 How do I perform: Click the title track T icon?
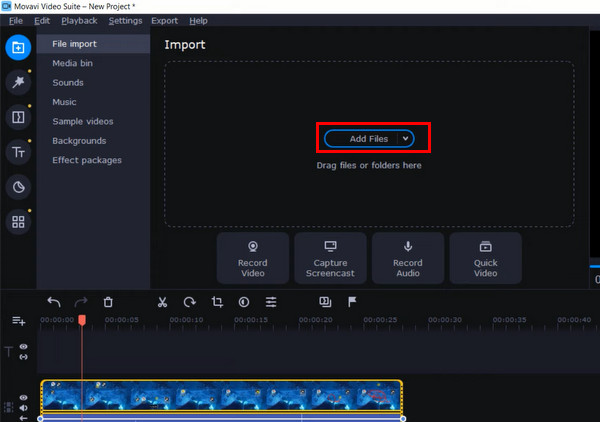pyautogui.click(x=9, y=351)
